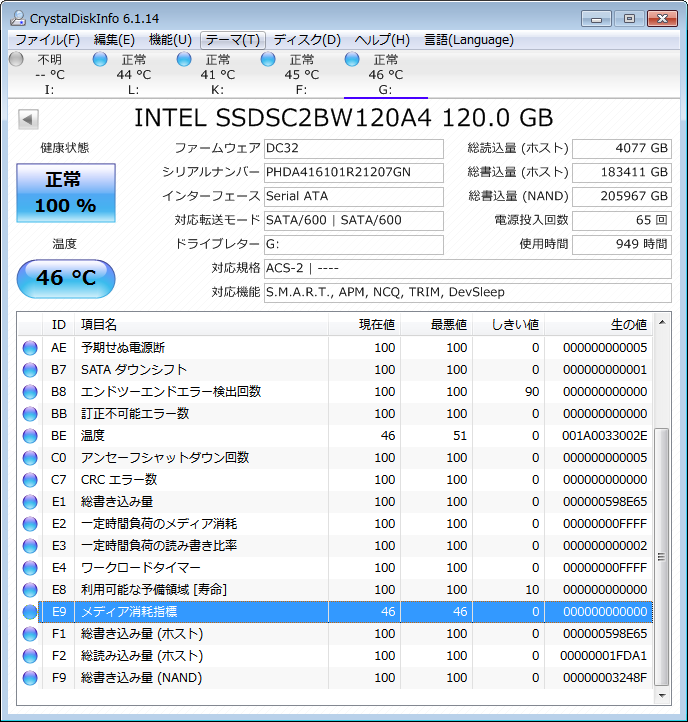The height and width of the screenshot is (722, 688).
Task: Click power-on hours value 949 時間
Action: coord(622,245)
